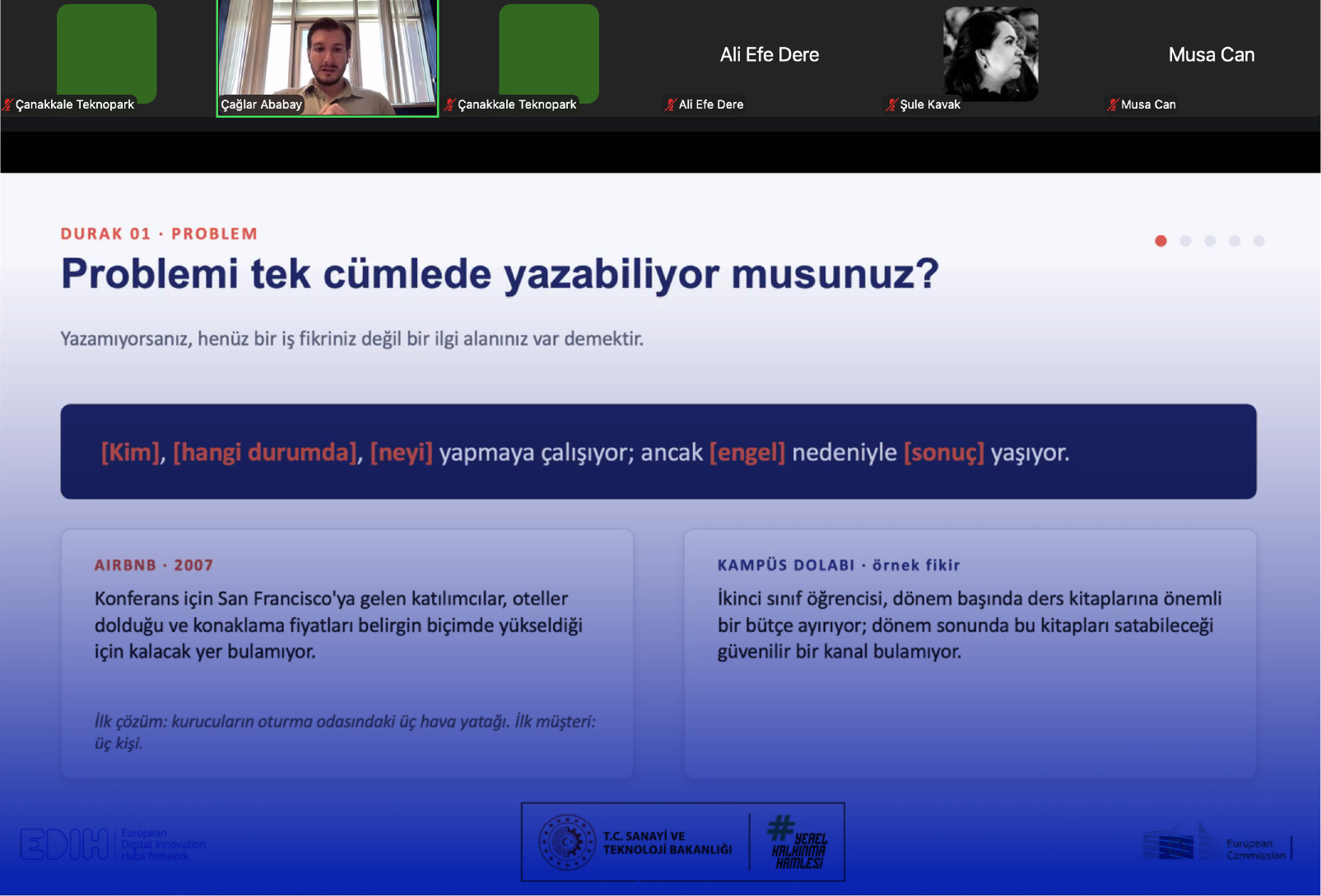Viewport: 1321px width, 896px height.
Task: Select first Çanakkale Teknopark participant tile
Action: pos(107,58)
